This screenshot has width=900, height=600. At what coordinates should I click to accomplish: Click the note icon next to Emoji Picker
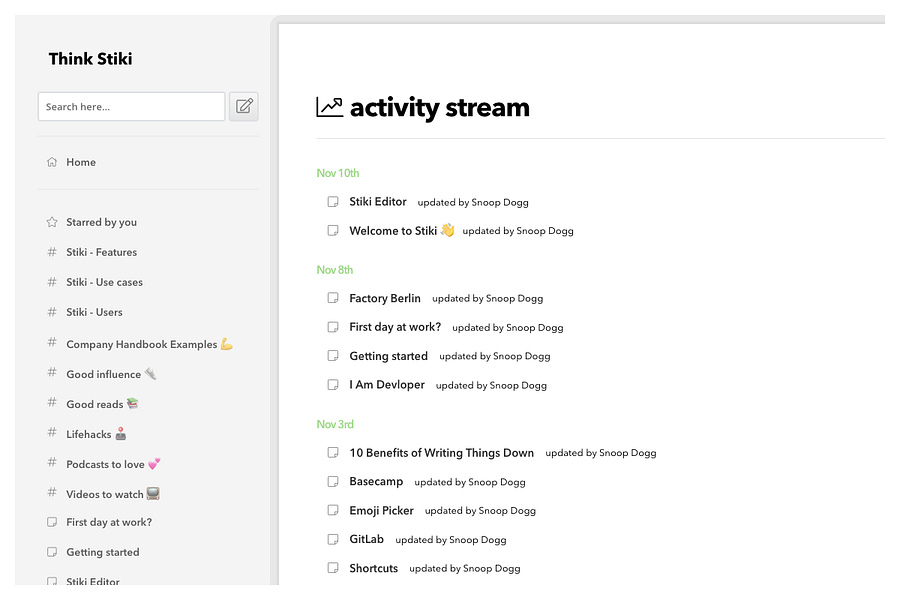[333, 510]
